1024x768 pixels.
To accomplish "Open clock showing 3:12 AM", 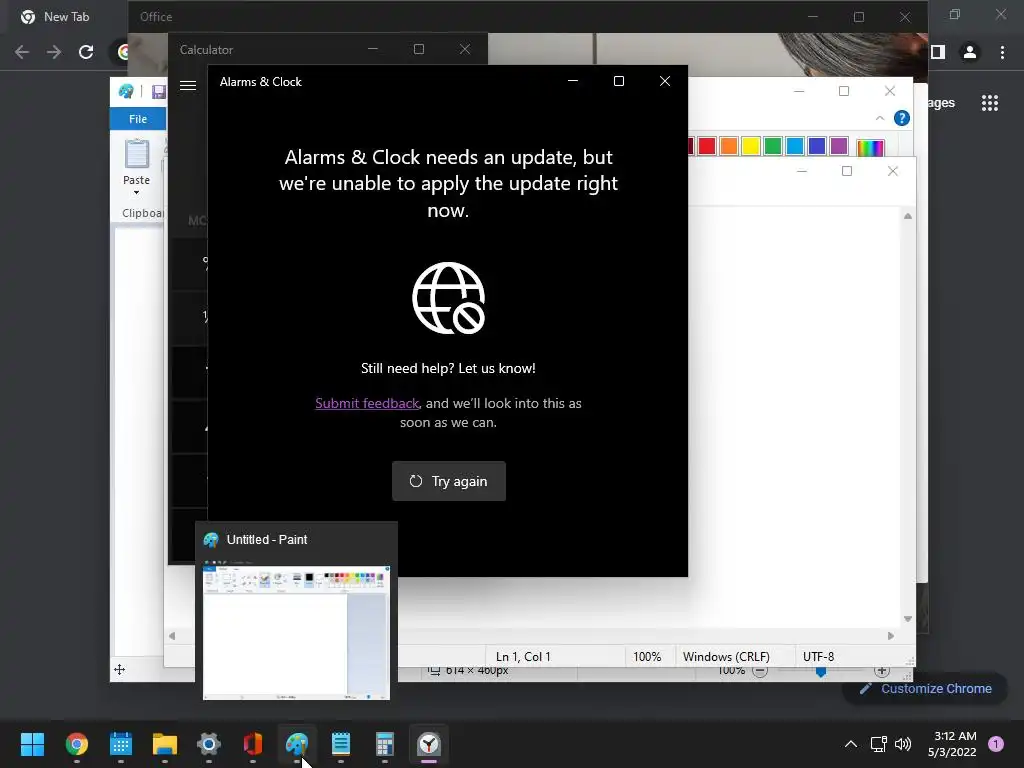I will pyautogui.click(x=952, y=744).
